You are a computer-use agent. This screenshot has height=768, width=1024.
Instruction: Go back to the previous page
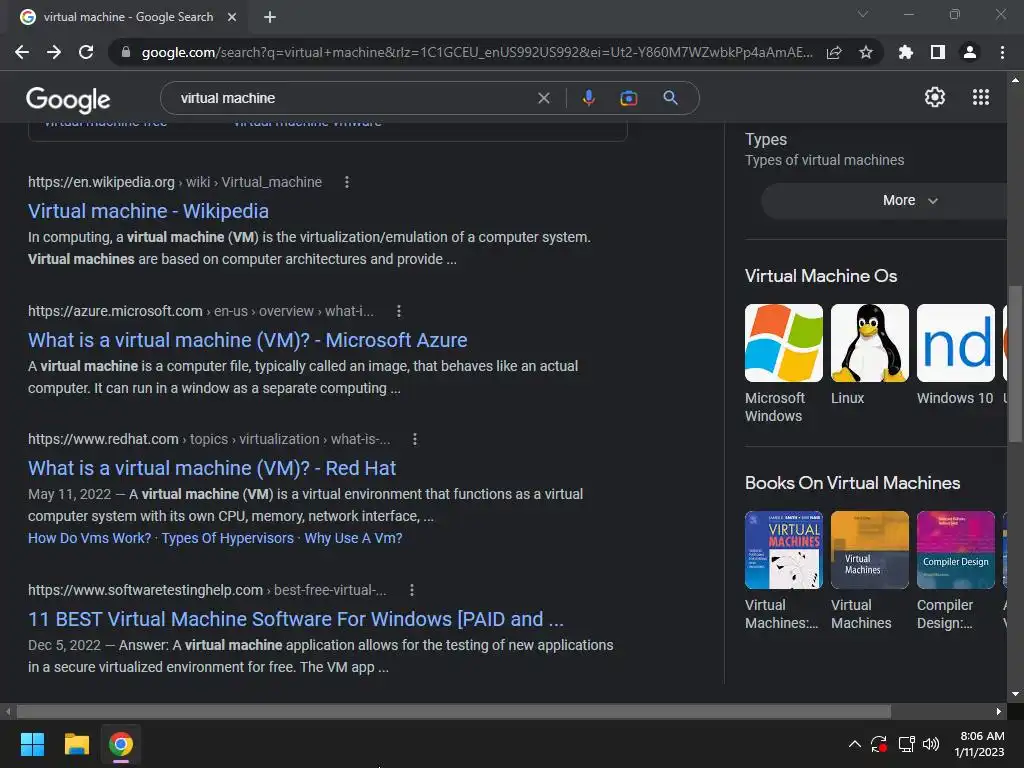click(22, 52)
